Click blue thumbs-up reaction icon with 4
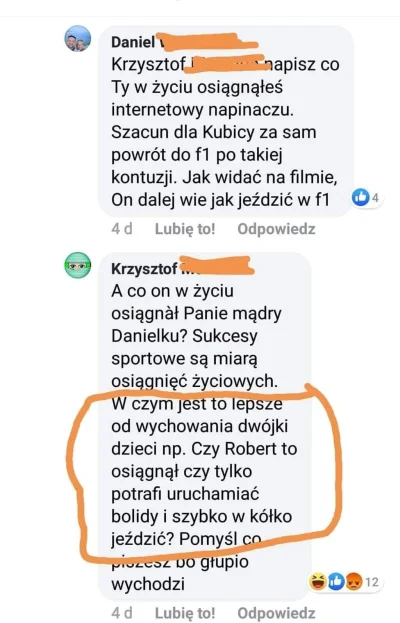This screenshot has height=623, width=400. coord(361,197)
